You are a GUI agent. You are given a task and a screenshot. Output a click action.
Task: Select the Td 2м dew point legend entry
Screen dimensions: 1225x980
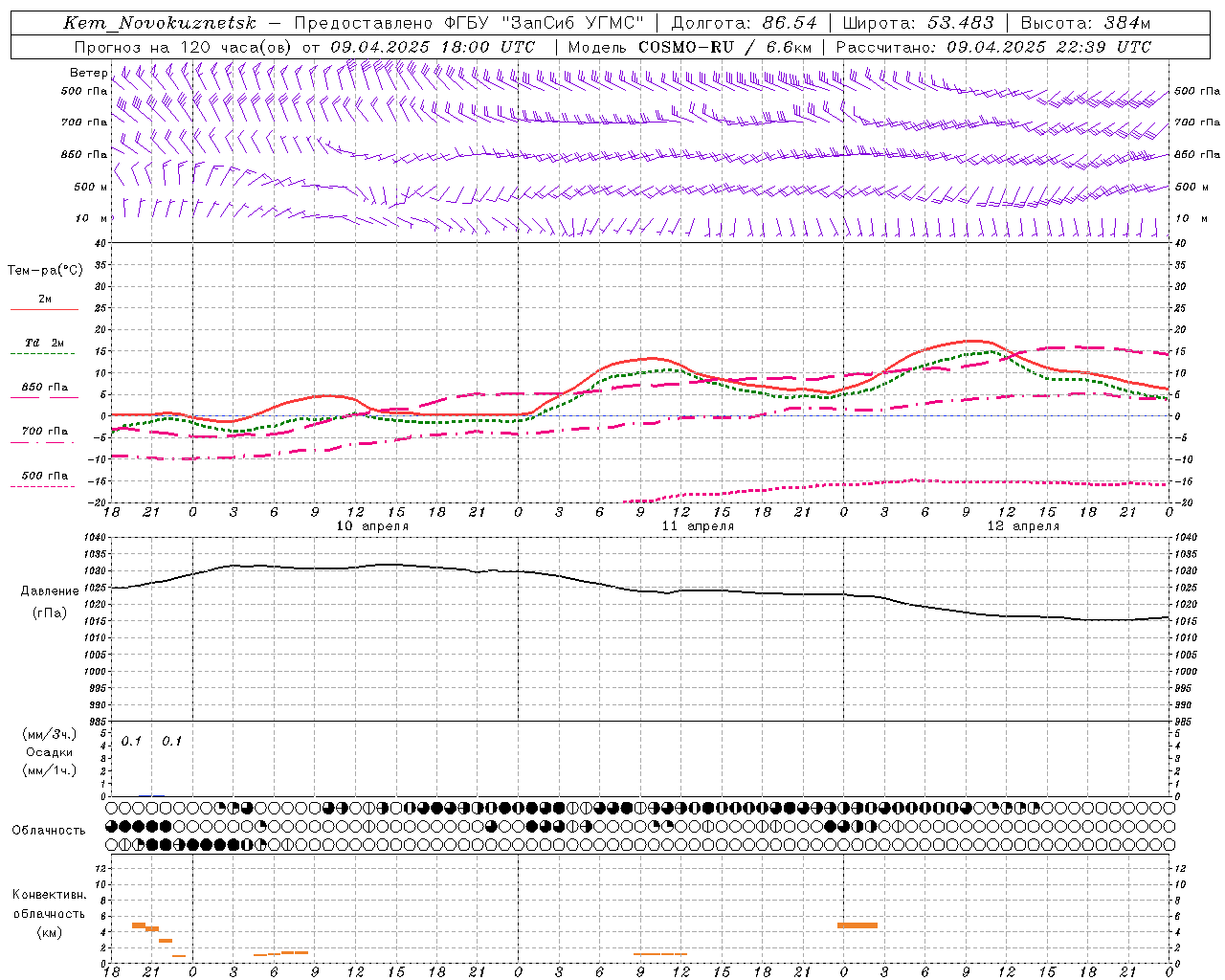(x=44, y=343)
